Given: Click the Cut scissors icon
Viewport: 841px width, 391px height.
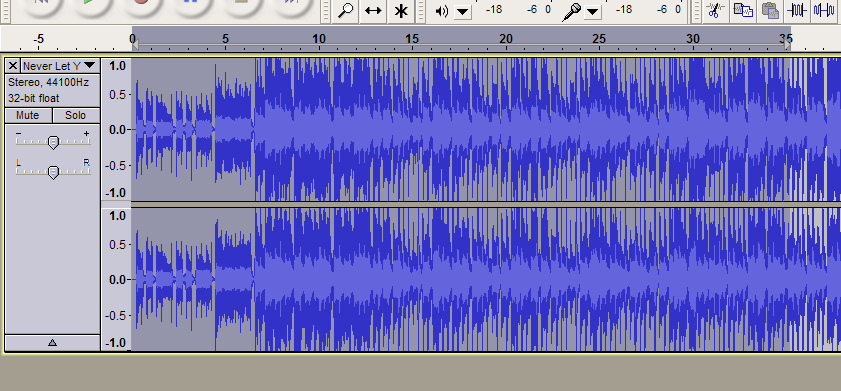Looking at the screenshot, I should 715,10.
